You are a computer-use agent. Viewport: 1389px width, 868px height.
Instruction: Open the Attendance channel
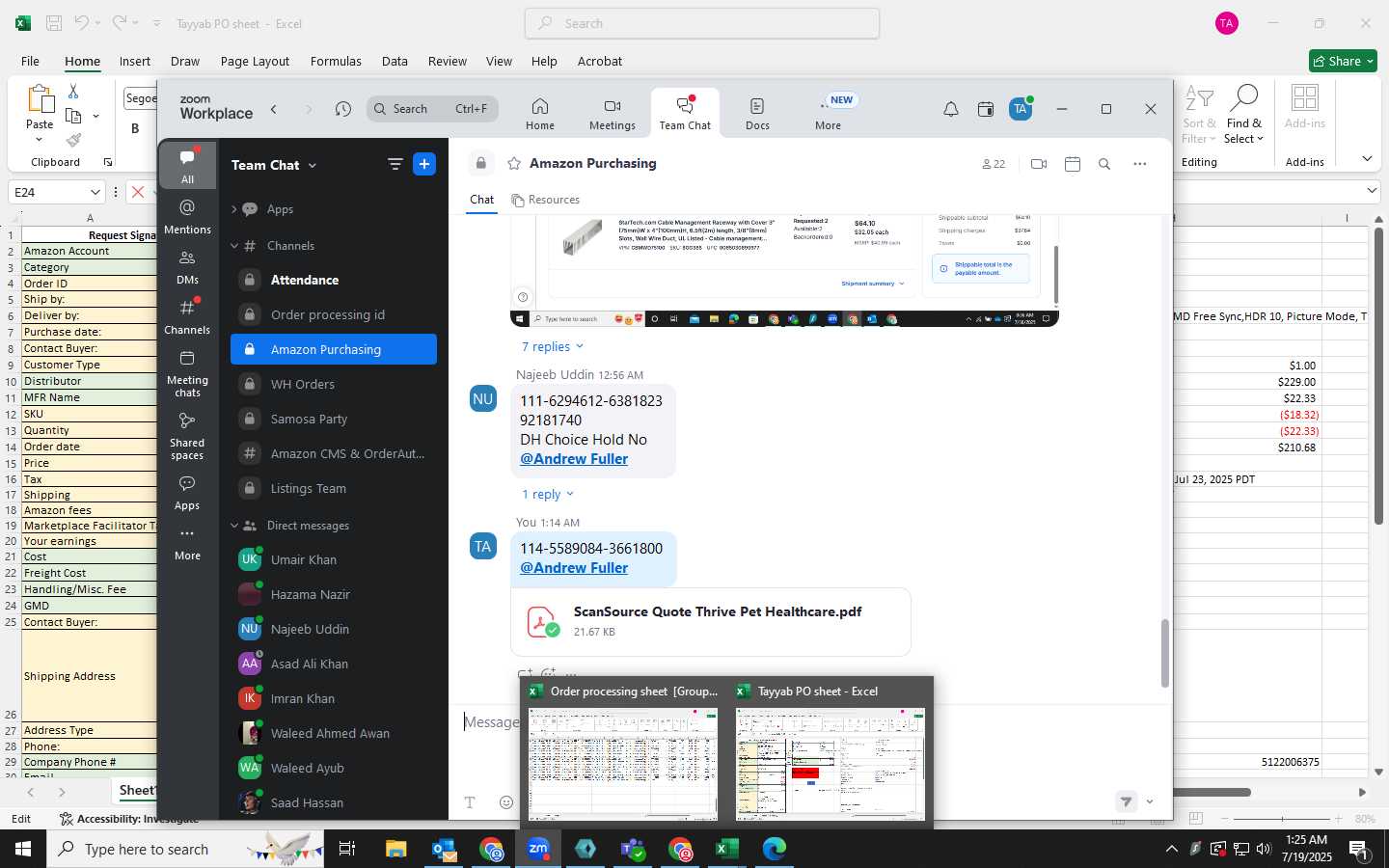334,280
